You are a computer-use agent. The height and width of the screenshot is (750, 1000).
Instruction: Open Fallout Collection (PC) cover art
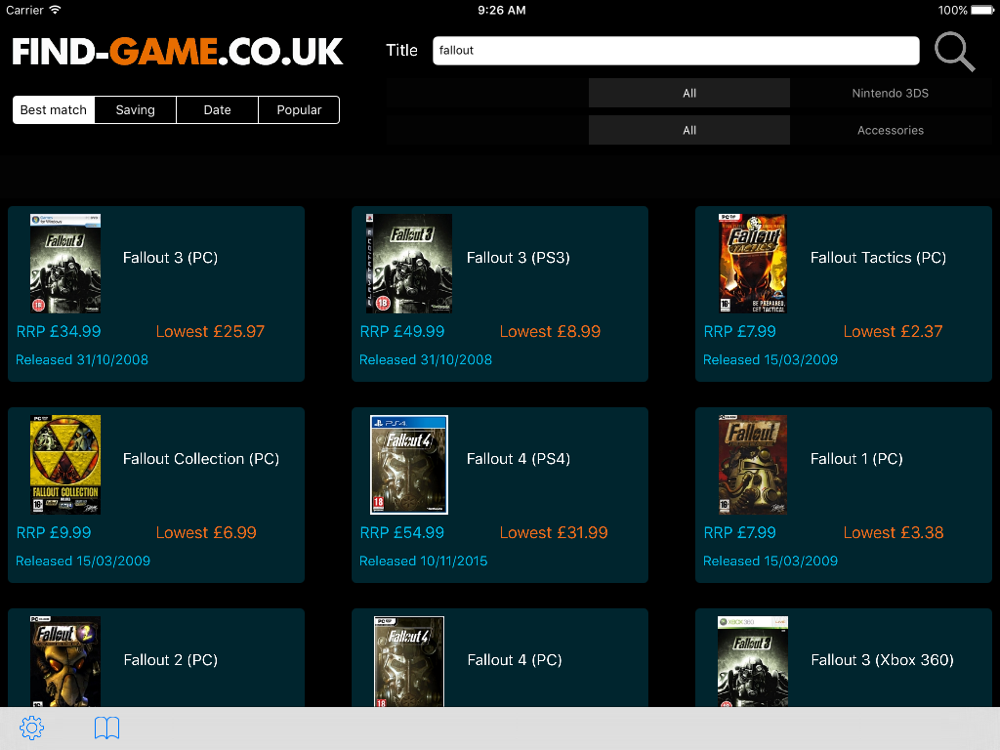(x=65, y=464)
